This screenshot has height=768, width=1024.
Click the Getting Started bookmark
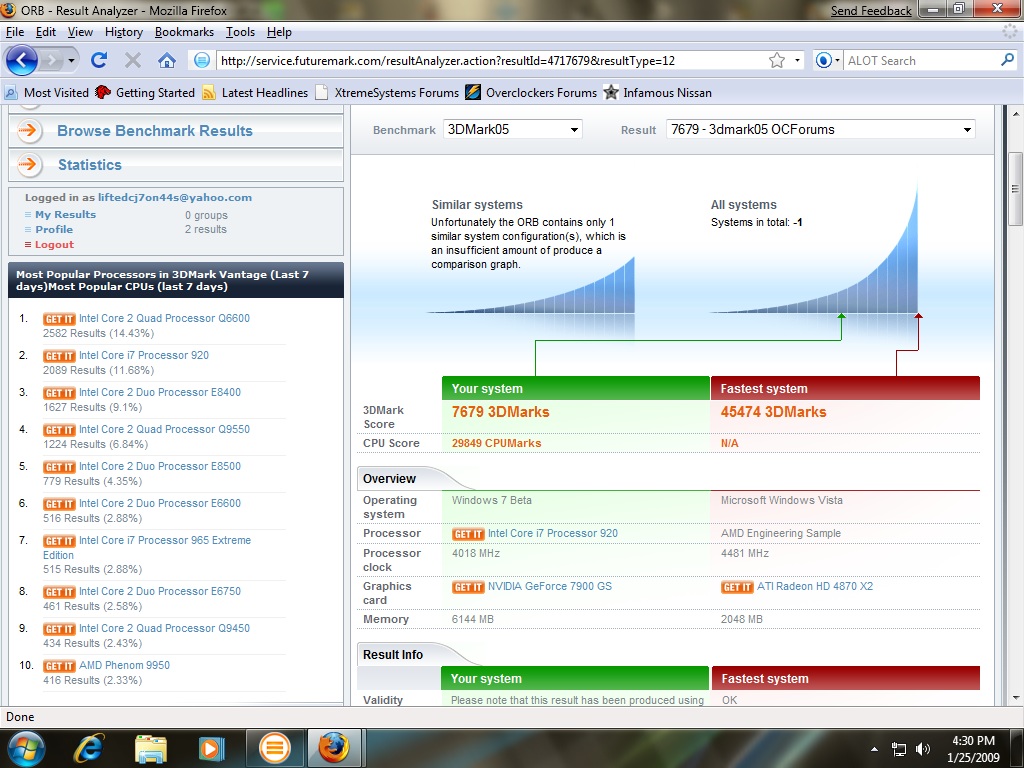coord(145,93)
